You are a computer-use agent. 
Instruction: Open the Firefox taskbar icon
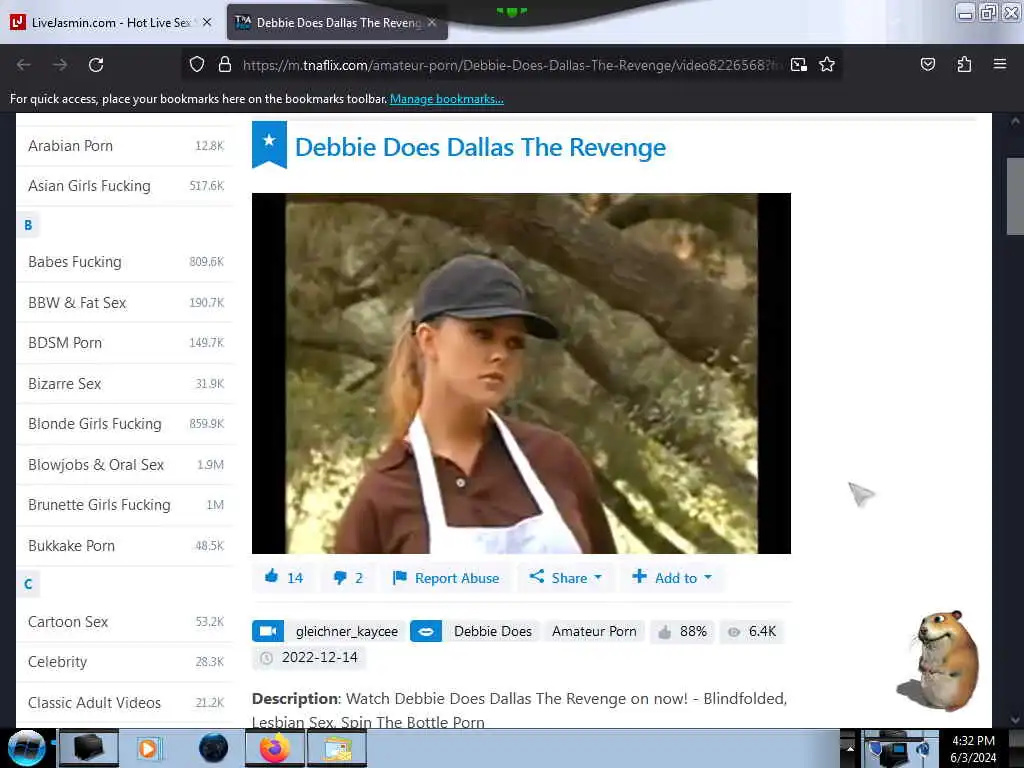click(x=274, y=748)
